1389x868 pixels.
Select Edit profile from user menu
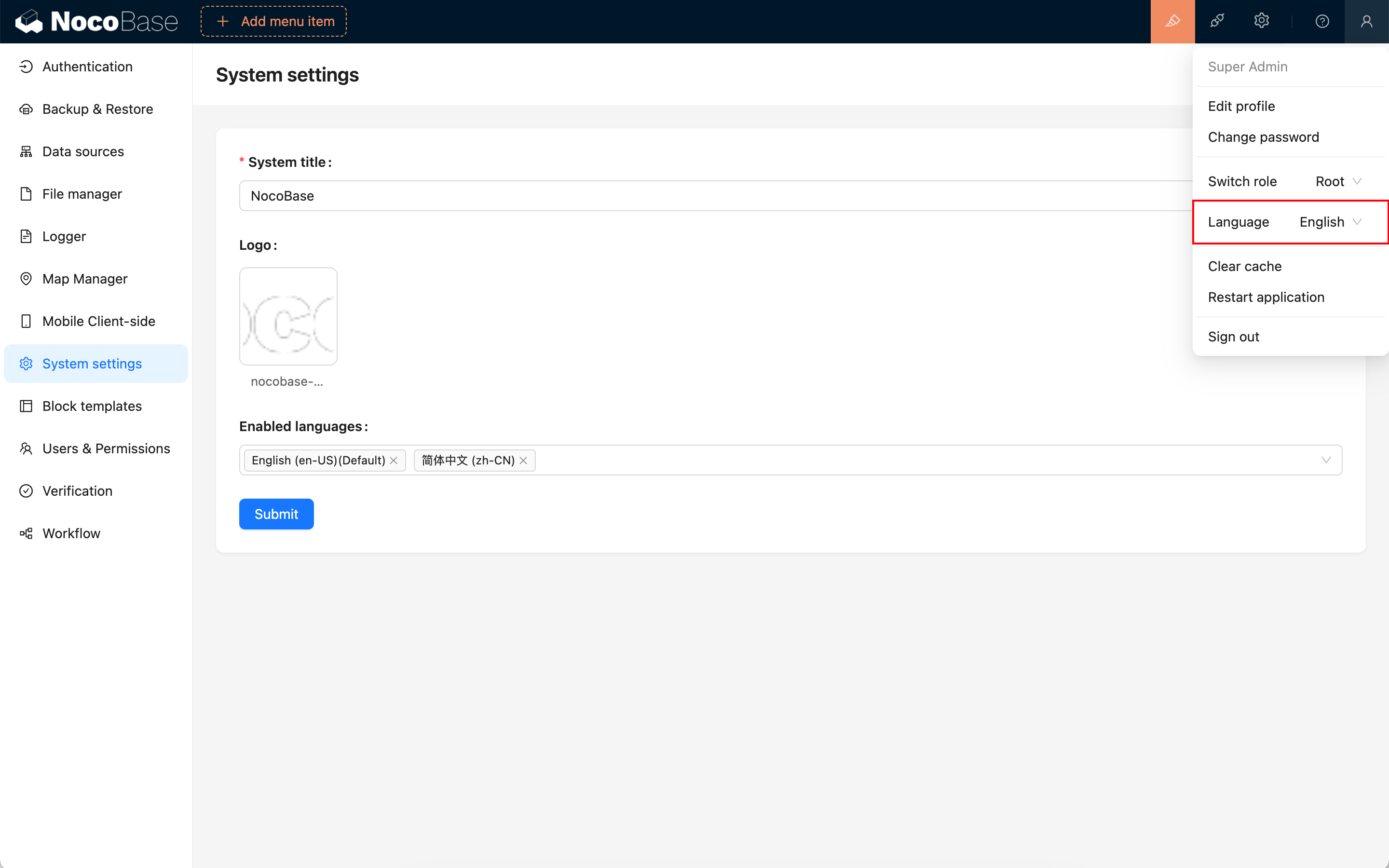coord(1241,106)
